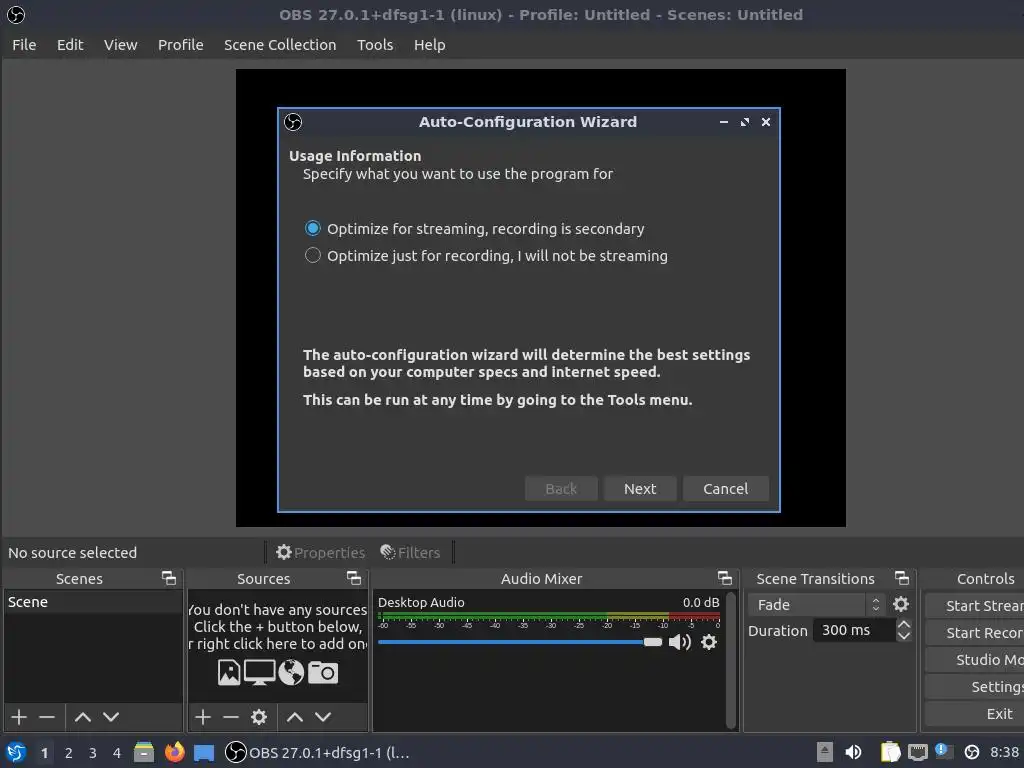
Task: Click the browser globe source icon
Action: coord(291,673)
